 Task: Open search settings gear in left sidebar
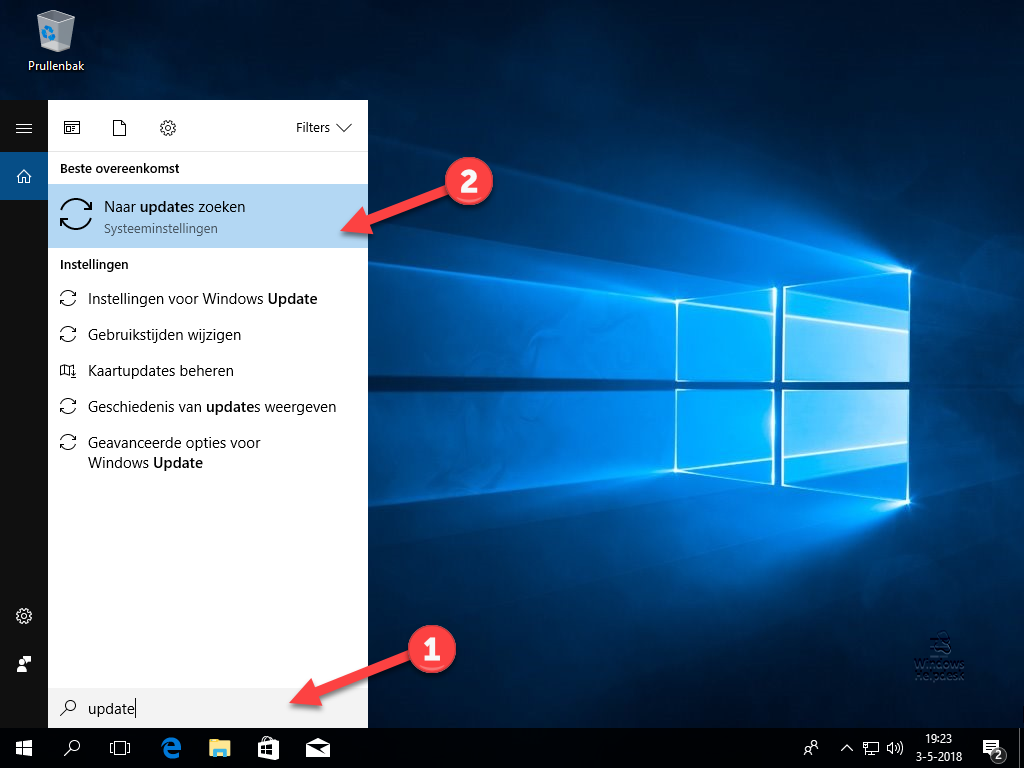[x=24, y=616]
